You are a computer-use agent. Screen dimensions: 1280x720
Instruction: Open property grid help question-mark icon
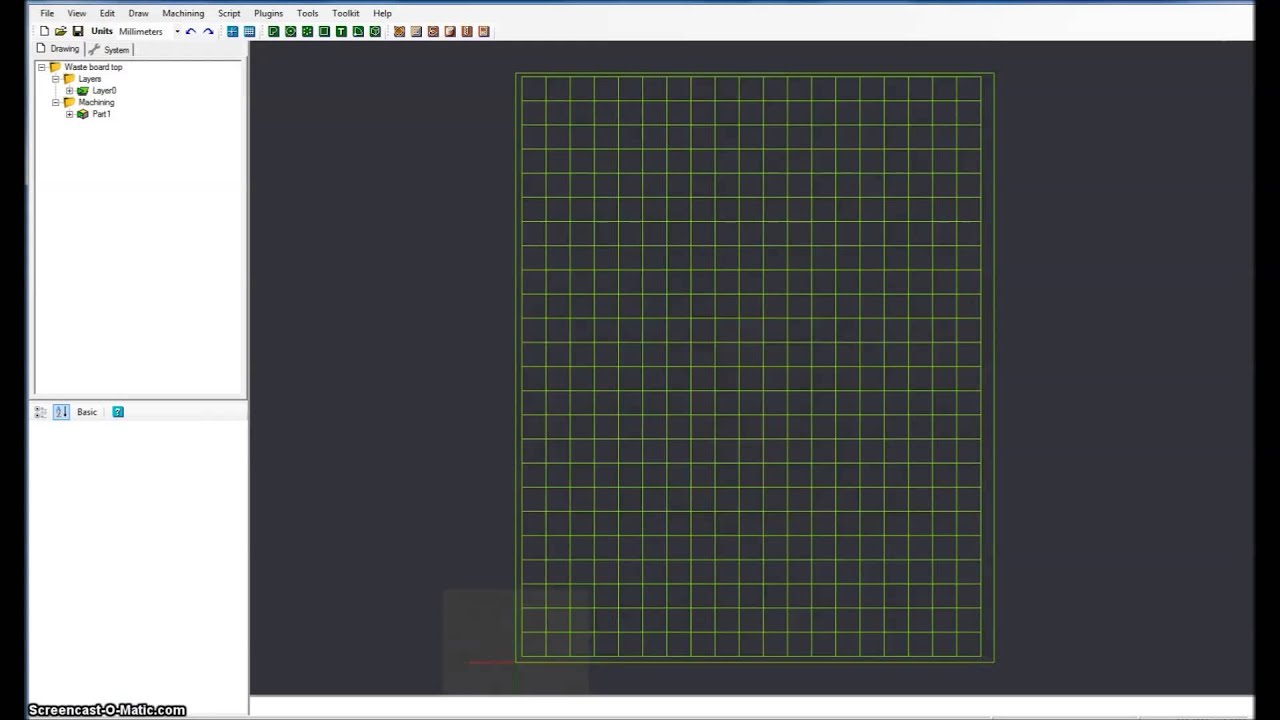click(x=118, y=412)
